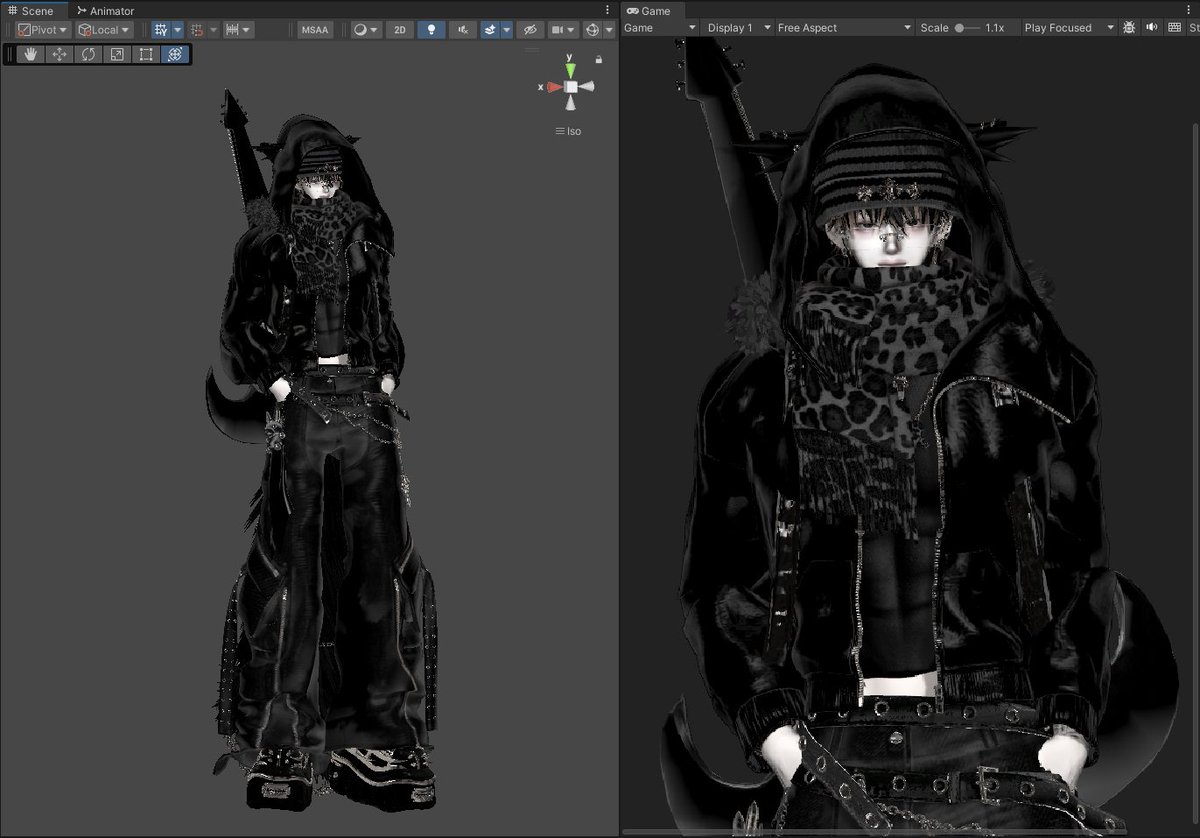Click the MSAA button in Scene toolbar
Screen dimensions: 1200x838
(x=317, y=30)
